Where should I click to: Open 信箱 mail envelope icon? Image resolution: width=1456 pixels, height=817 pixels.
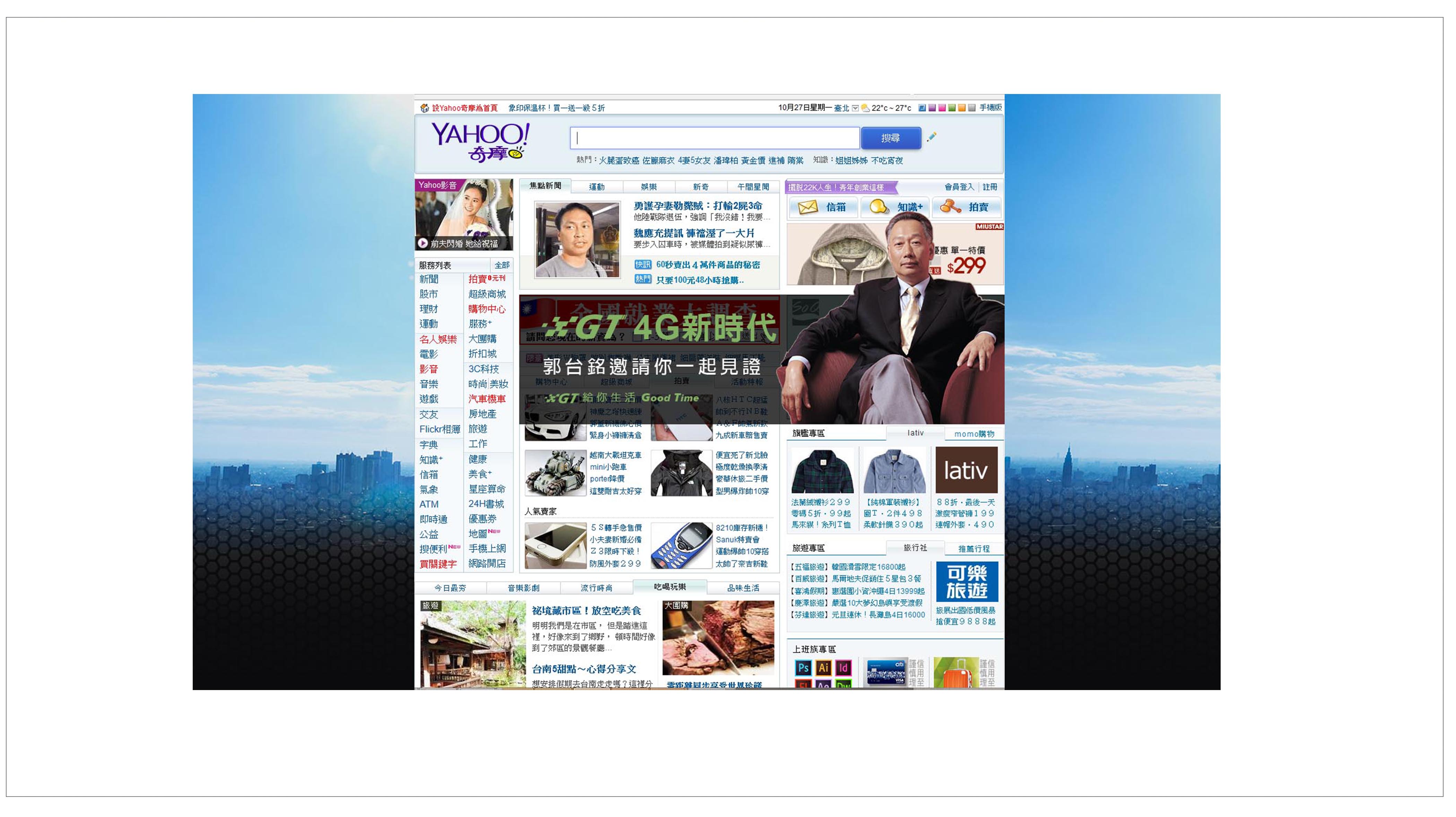(x=808, y=207)
